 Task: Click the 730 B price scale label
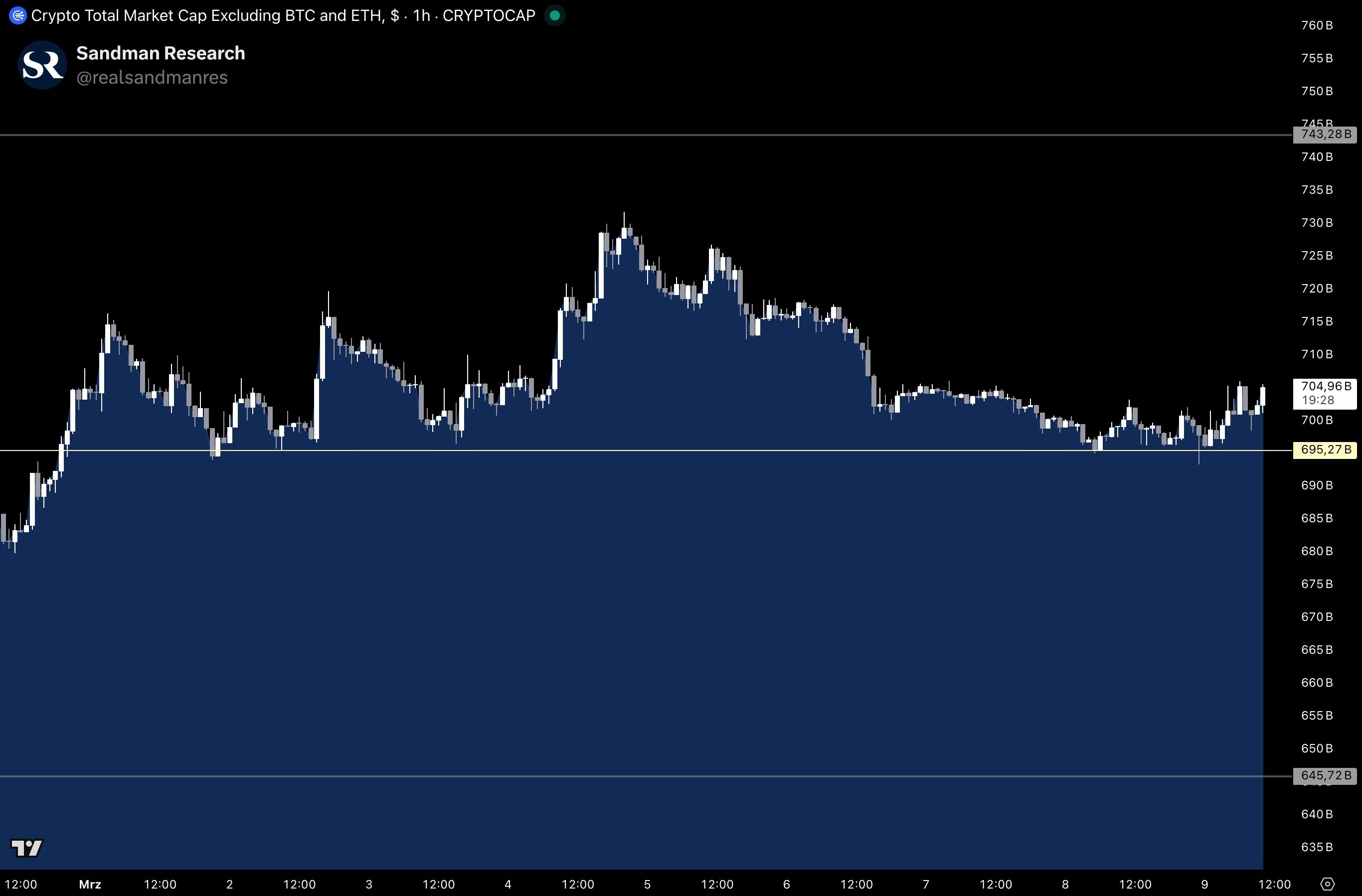1317,223
